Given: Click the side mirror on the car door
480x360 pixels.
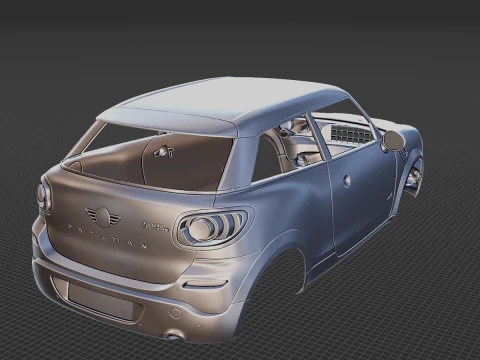Looking at the screenshot, I should coord(392,140).
